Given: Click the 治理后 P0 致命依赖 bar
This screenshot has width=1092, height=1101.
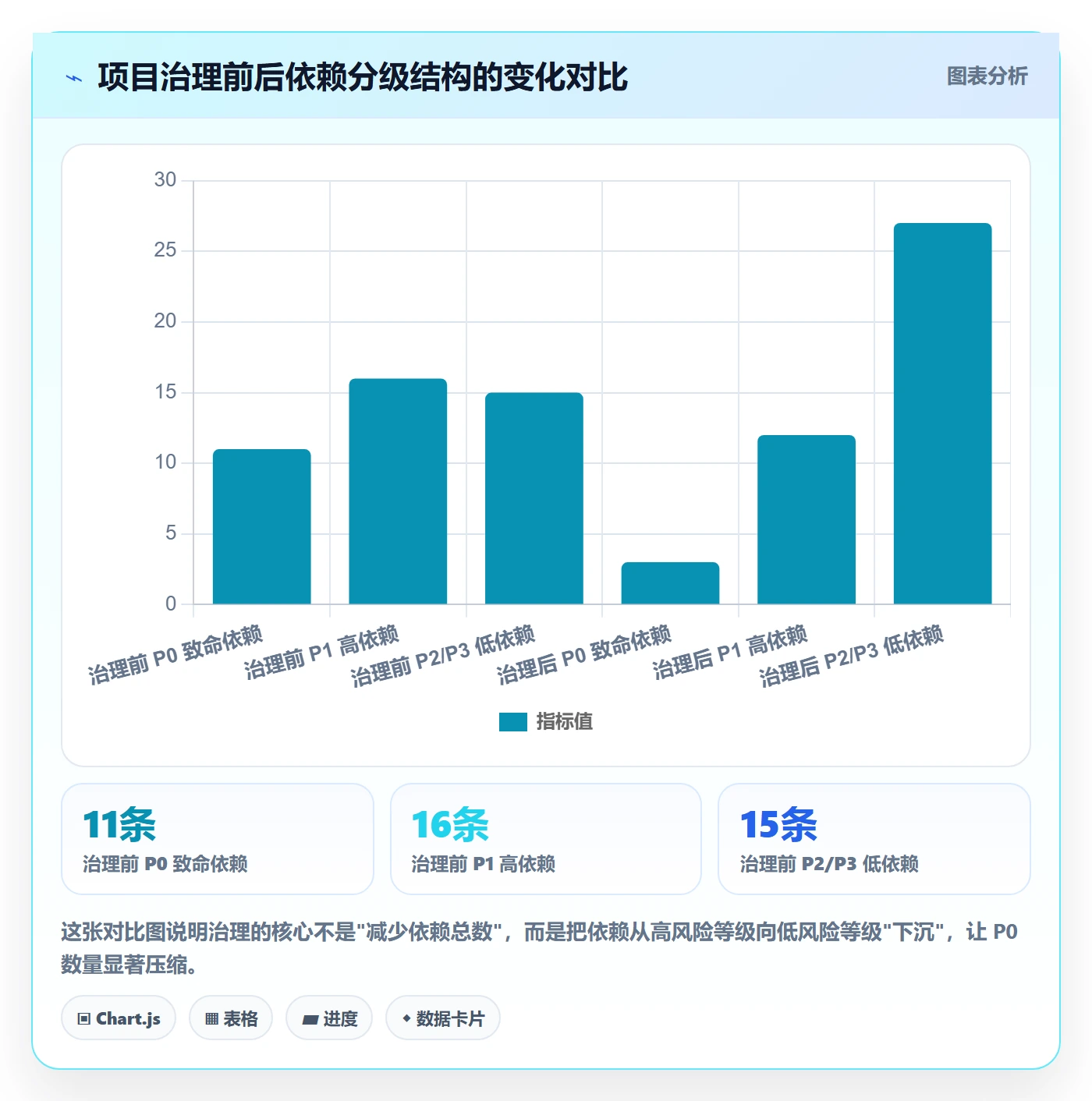Looking at the screenshot, I should pos(670,583).
